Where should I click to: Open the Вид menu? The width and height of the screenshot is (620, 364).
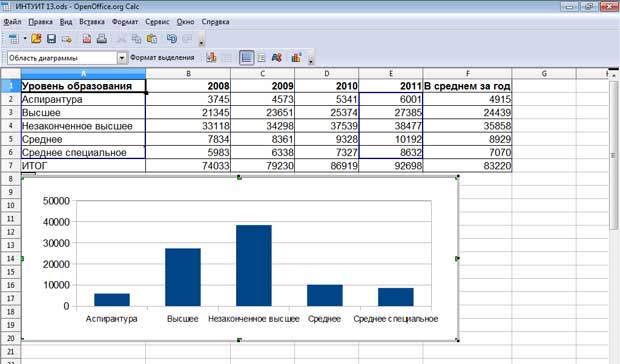[x=66, y=22]
